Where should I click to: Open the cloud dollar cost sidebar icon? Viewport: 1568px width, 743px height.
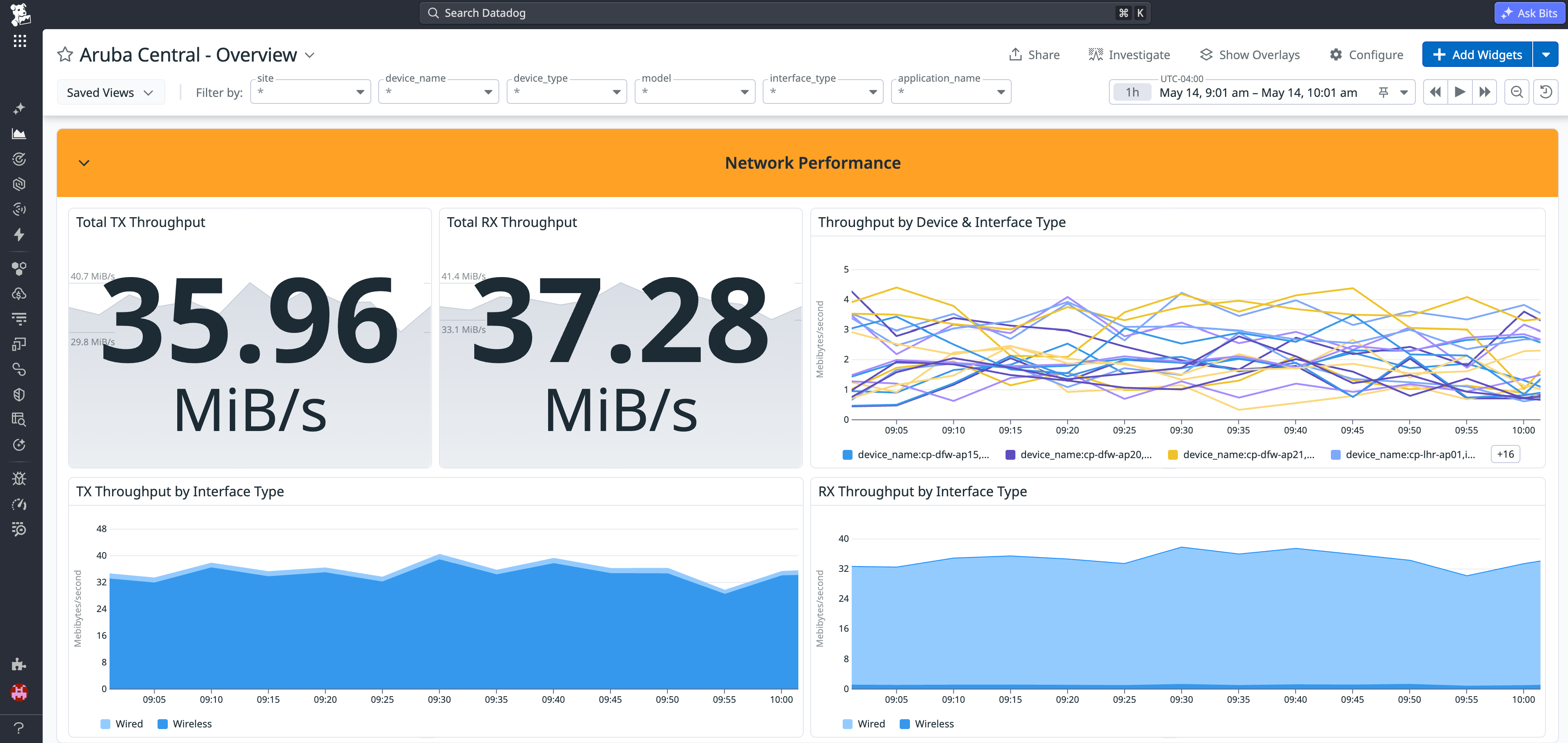tap(19, 294)
